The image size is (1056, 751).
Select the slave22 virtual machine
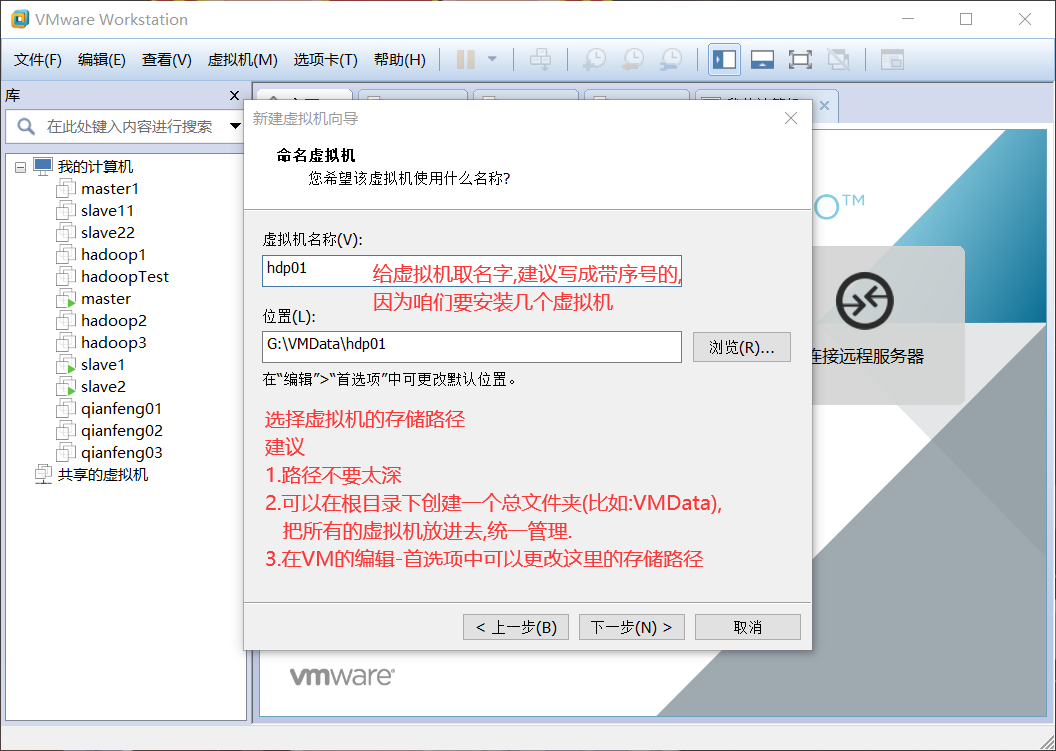[x=108, y=233]
